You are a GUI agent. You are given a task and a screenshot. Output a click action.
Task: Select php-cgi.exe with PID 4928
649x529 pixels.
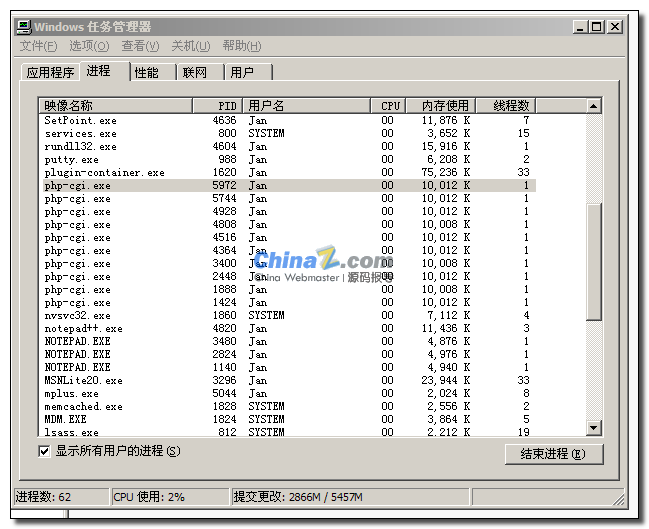point(287,212)
